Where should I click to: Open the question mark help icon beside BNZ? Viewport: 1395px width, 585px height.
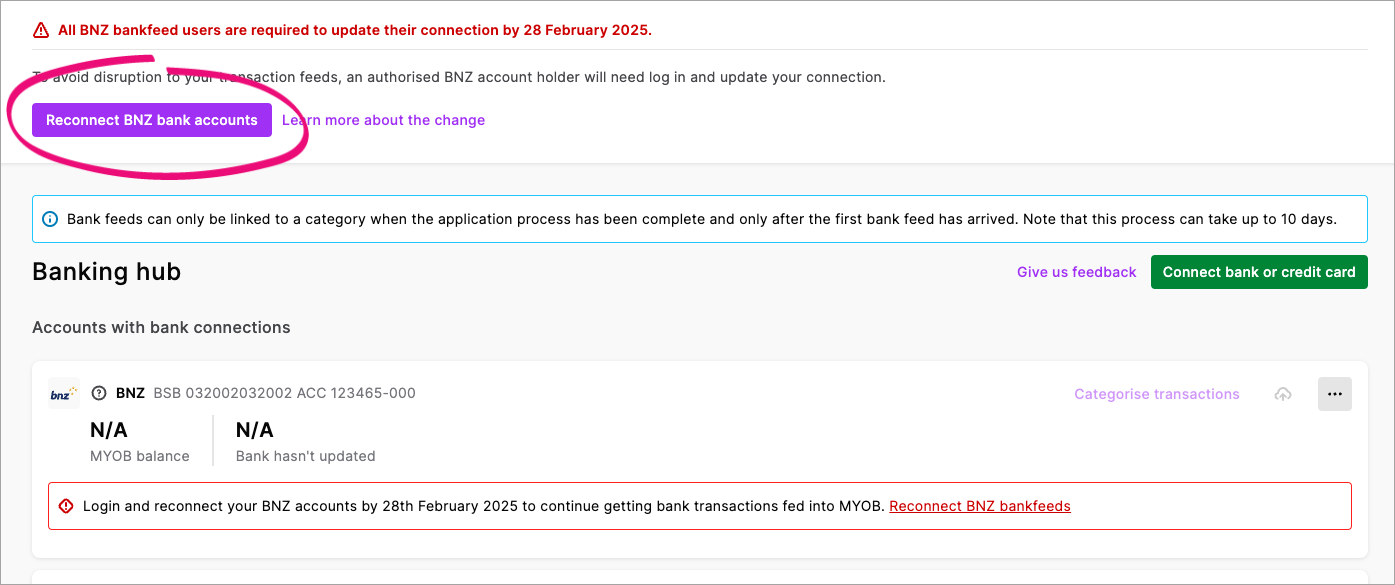click(98, 393)
